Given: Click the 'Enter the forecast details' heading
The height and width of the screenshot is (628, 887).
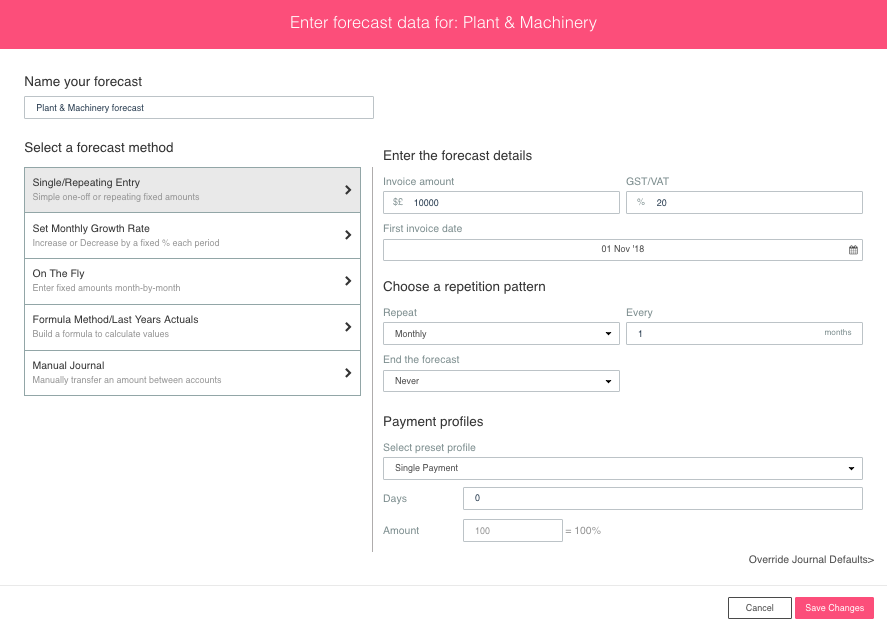Looking at the screenshot, I should 457,156.
